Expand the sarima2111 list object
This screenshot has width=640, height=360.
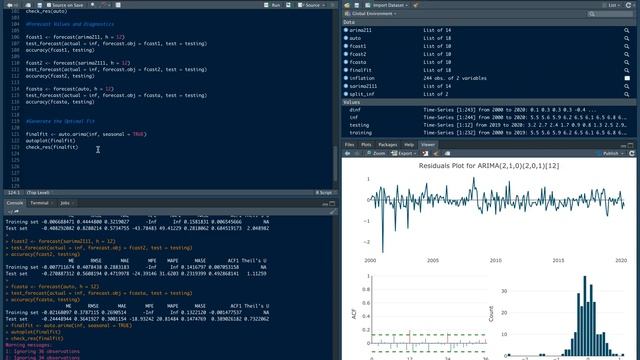(346, 86)
